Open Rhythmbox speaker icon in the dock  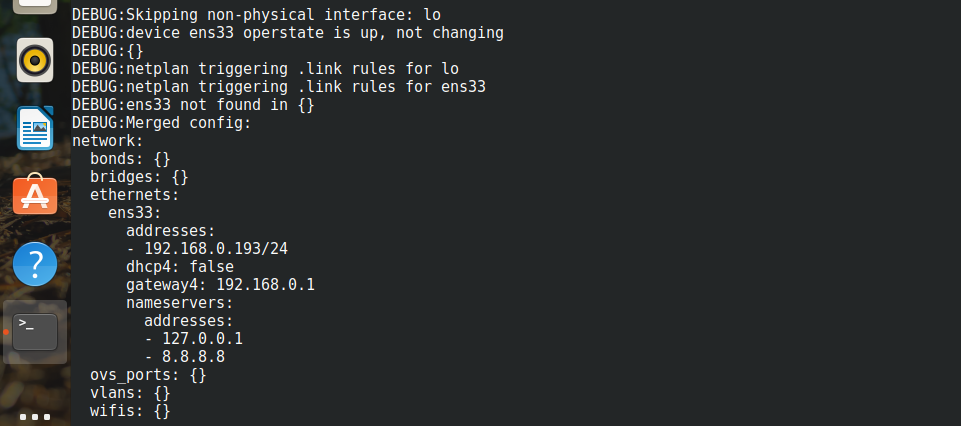(35, 59)
